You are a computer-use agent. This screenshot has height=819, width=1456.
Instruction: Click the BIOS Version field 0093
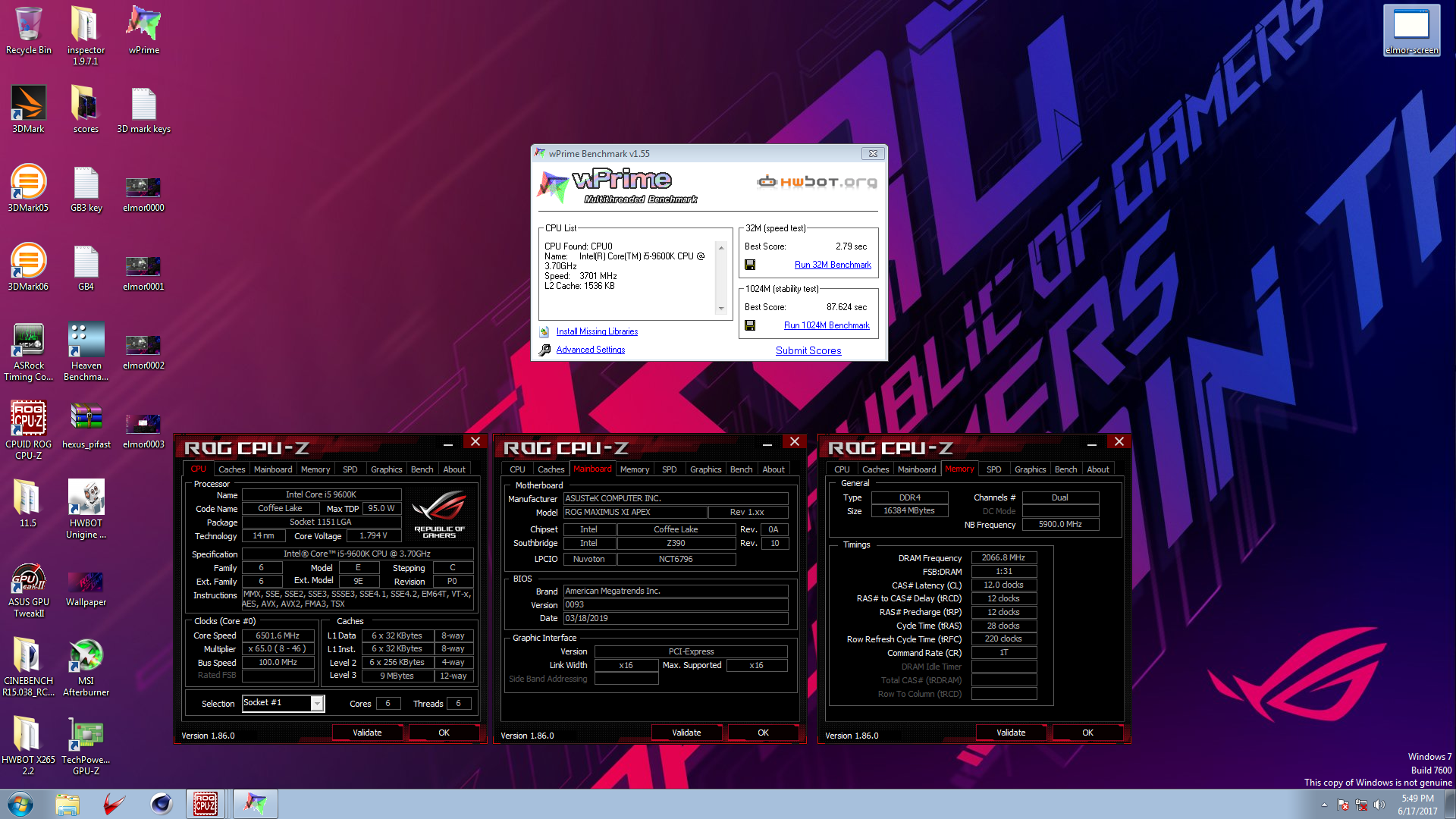point(676,605)
